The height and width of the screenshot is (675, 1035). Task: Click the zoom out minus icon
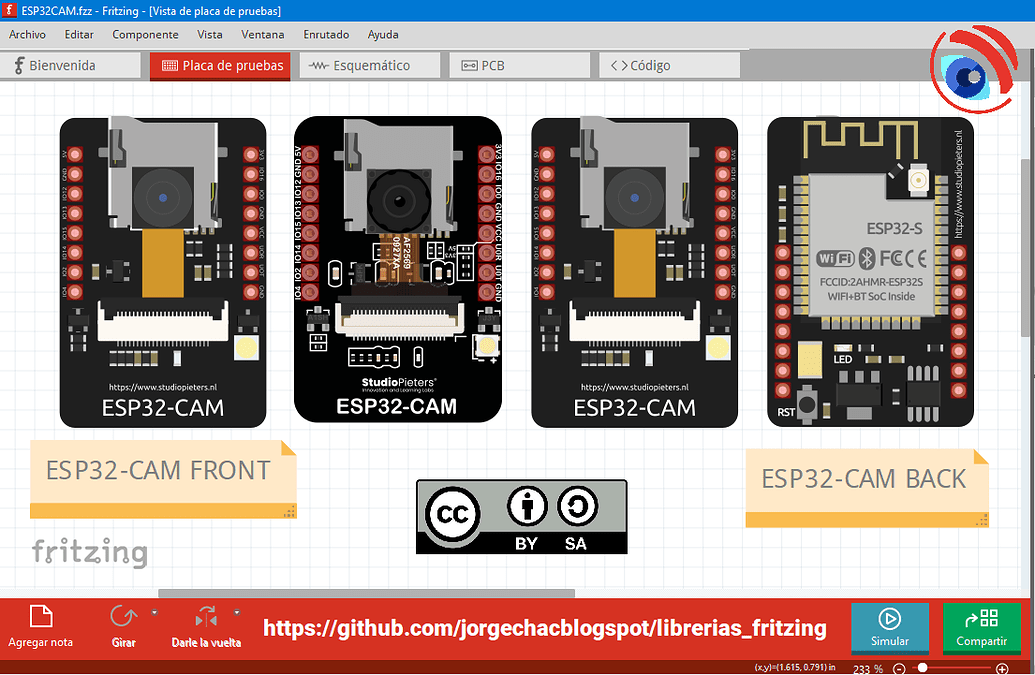click(899, 668)
